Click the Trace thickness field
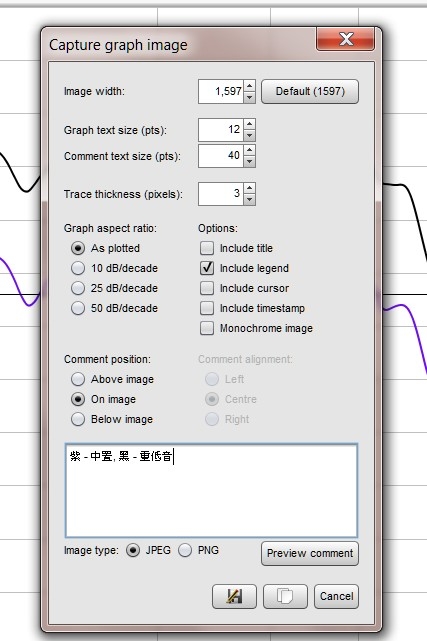This screenshot has height=641, width=427. tap(221, 194)
